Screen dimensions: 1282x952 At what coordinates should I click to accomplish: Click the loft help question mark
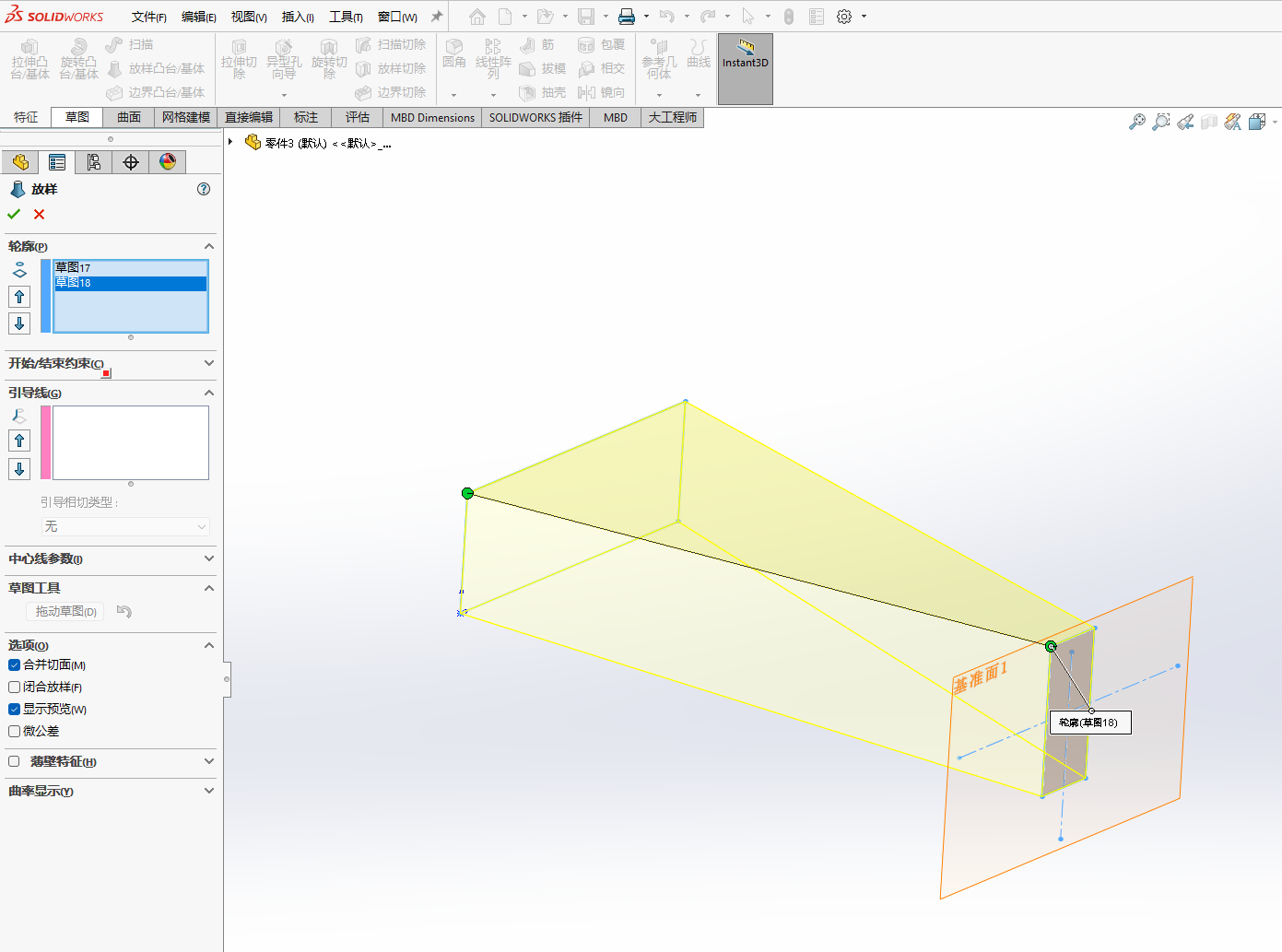[x=204, y=189]
